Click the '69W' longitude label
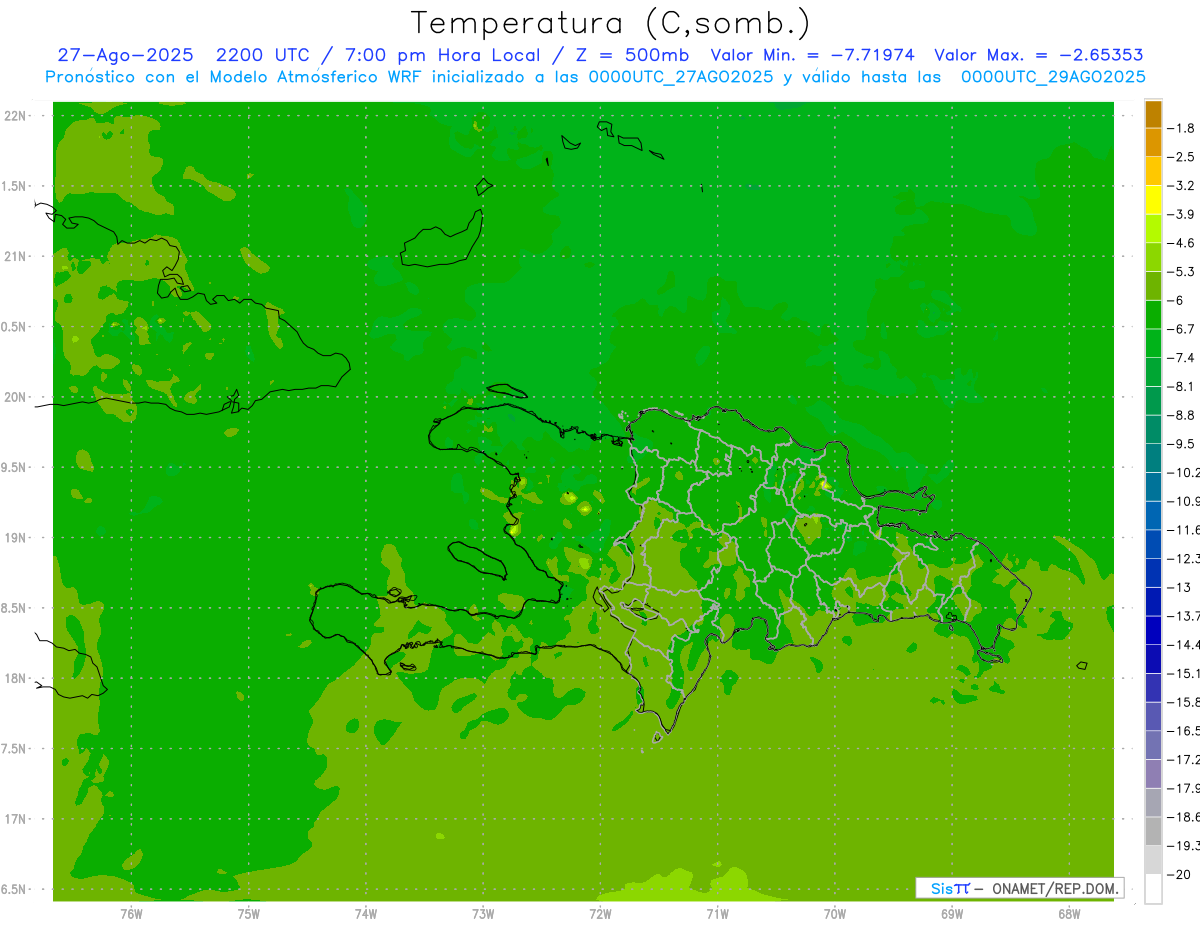 click(952, 913)
